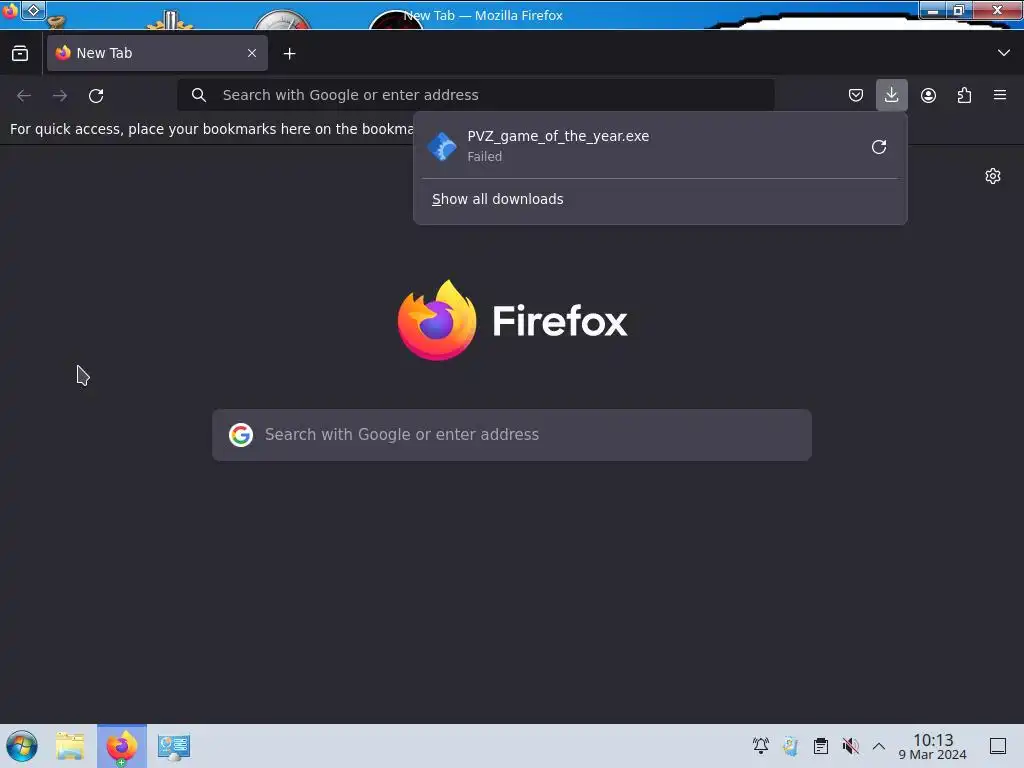Expand hidden system tray icons arrow
Image resolution: width=1024 pixels, height=768 pixels.
pos(879,746)
